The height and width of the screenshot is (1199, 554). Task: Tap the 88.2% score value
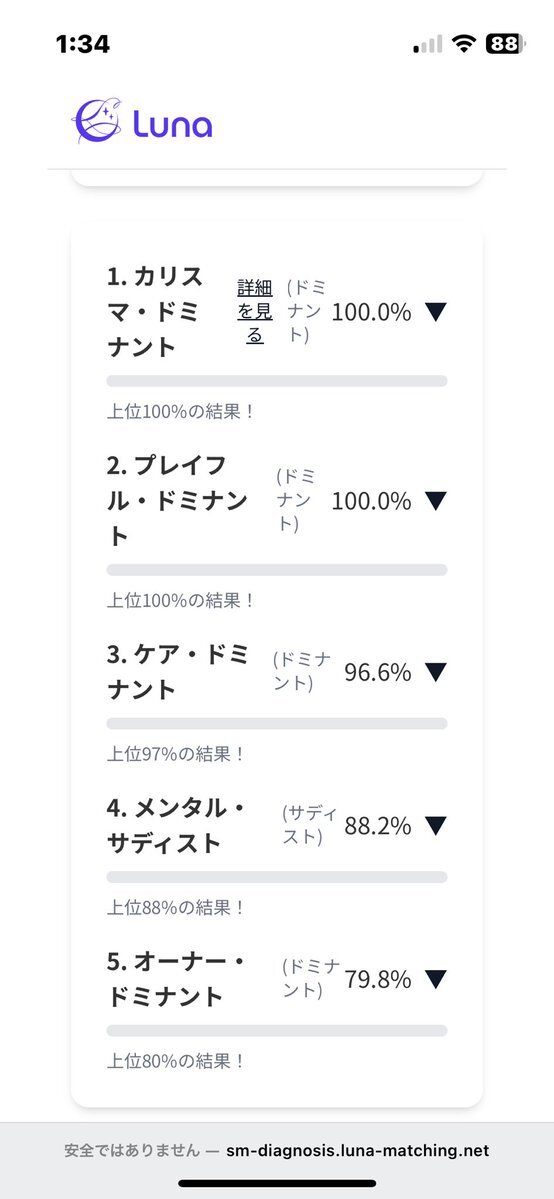pos(377,826)
